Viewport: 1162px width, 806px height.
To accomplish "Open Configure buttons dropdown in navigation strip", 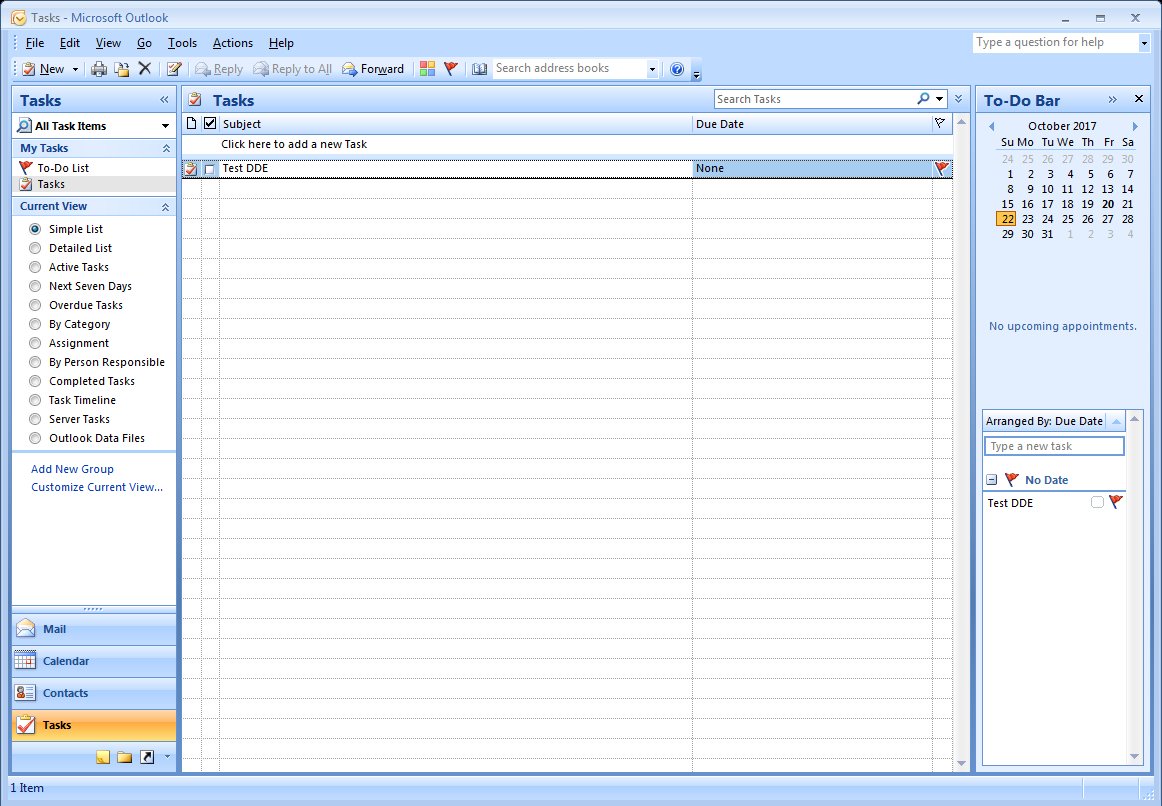I will (167, 756).
